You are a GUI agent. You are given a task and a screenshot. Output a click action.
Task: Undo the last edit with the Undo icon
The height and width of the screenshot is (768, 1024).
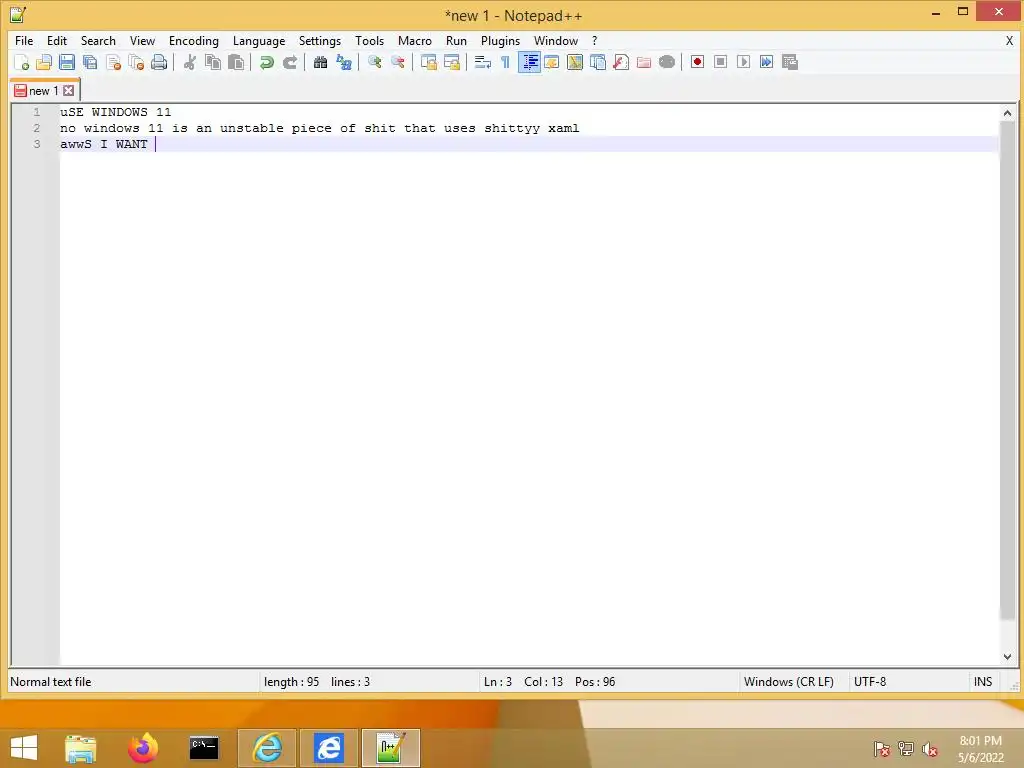(x=266, y=62)
